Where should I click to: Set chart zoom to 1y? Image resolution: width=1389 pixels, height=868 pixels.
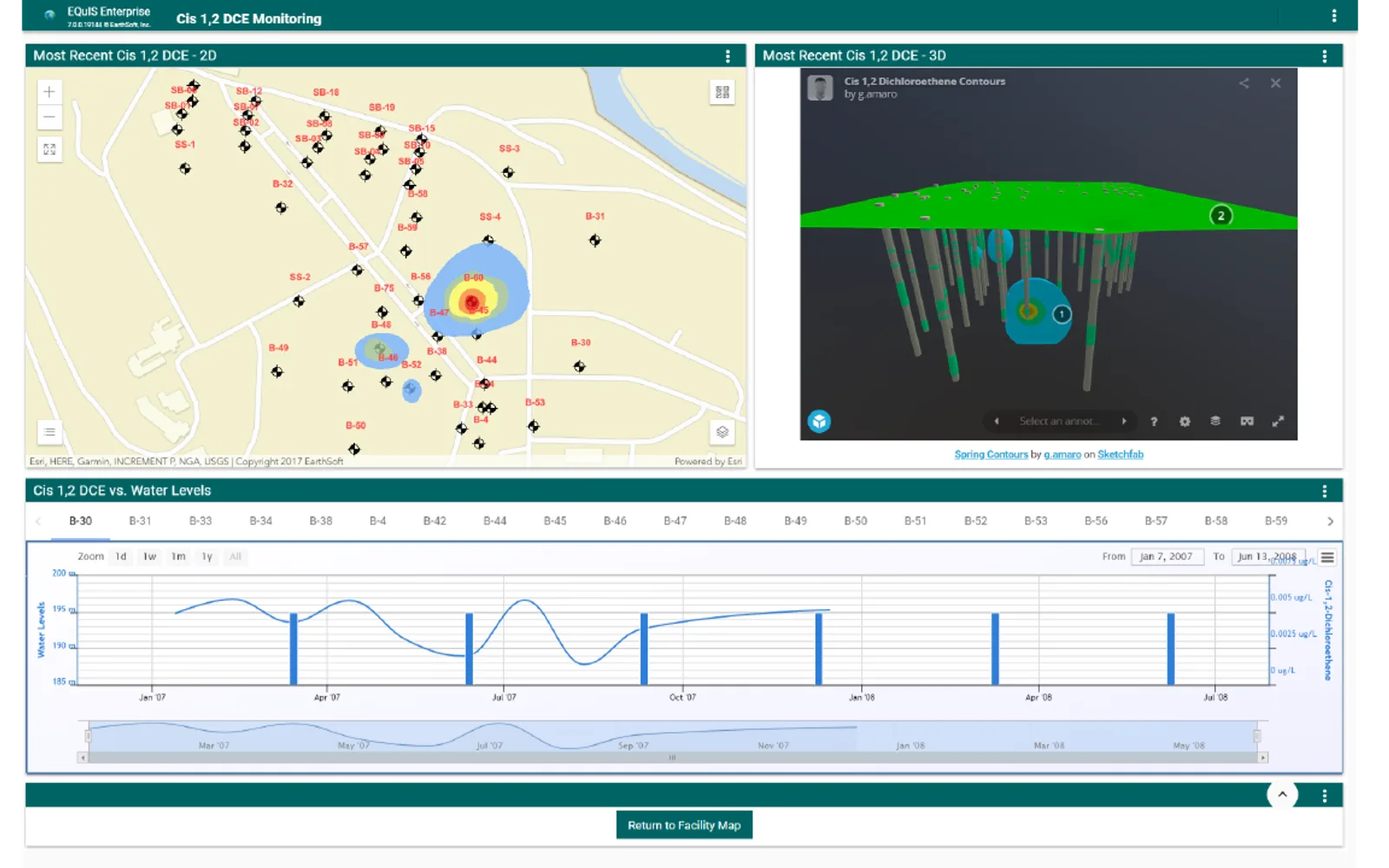point(207,556)
